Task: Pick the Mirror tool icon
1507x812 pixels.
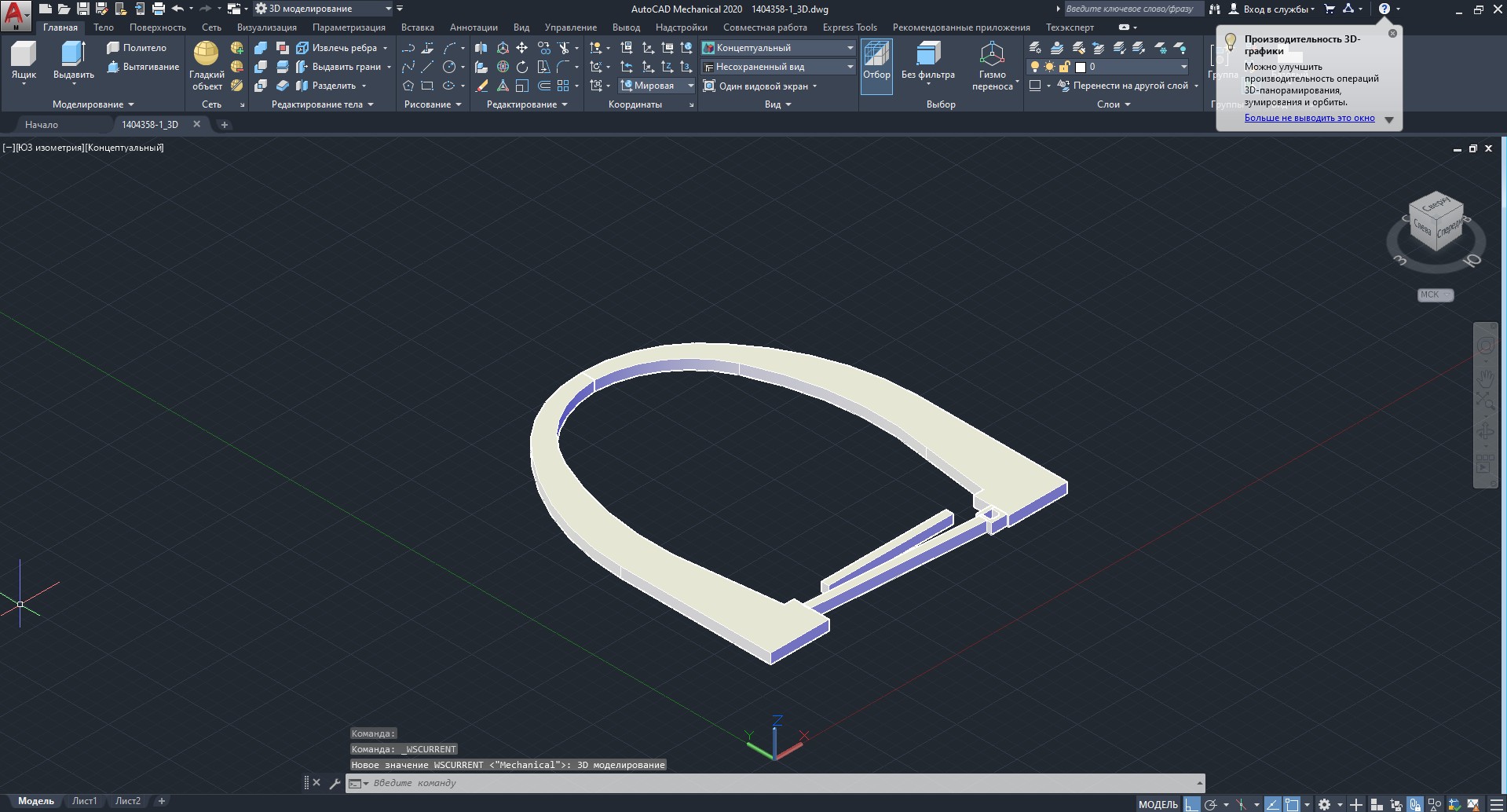Action: 481,48
